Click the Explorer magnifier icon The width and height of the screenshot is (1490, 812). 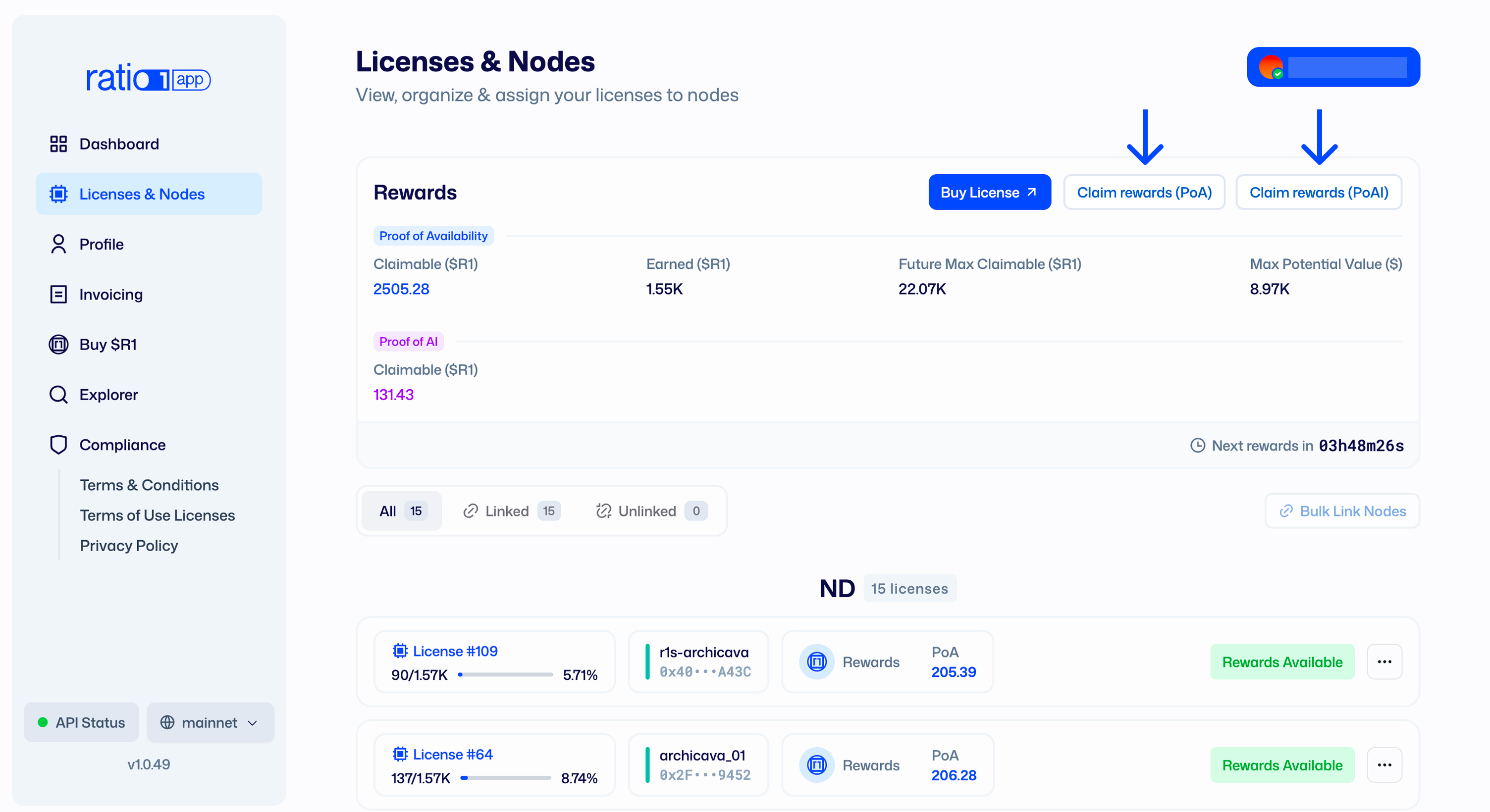coord(58,395)
